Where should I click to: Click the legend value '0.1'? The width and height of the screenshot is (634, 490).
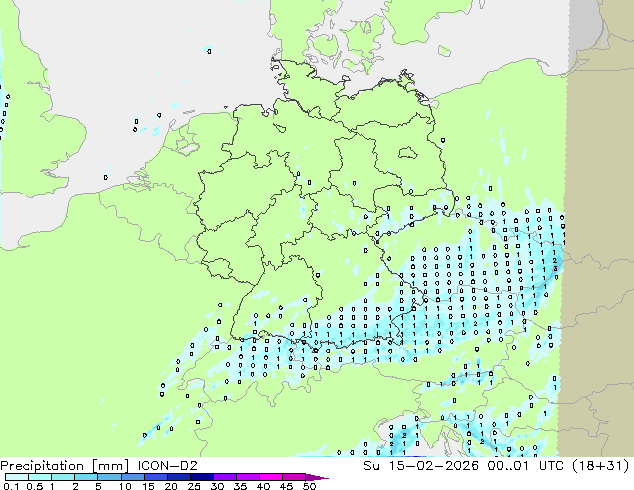point(11,486)
